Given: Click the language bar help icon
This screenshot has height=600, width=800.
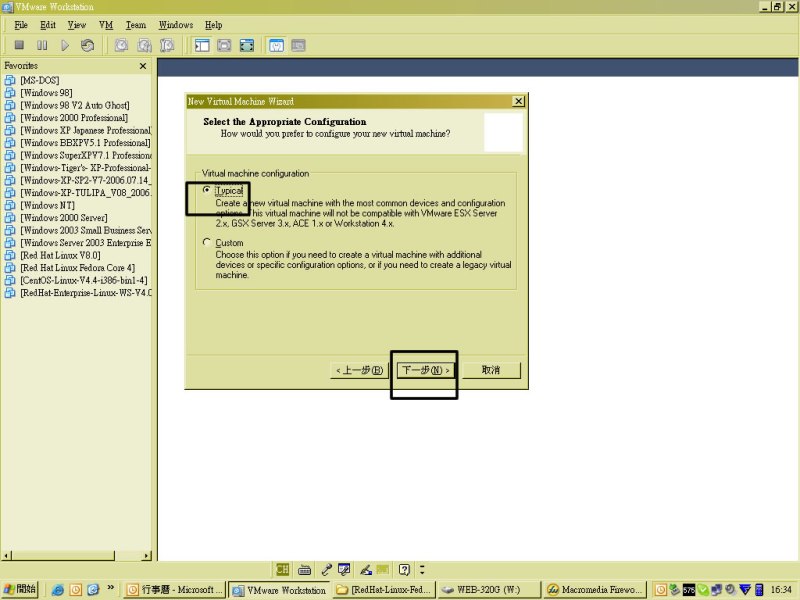Looking at the screenshot, I should pos(405,569).
